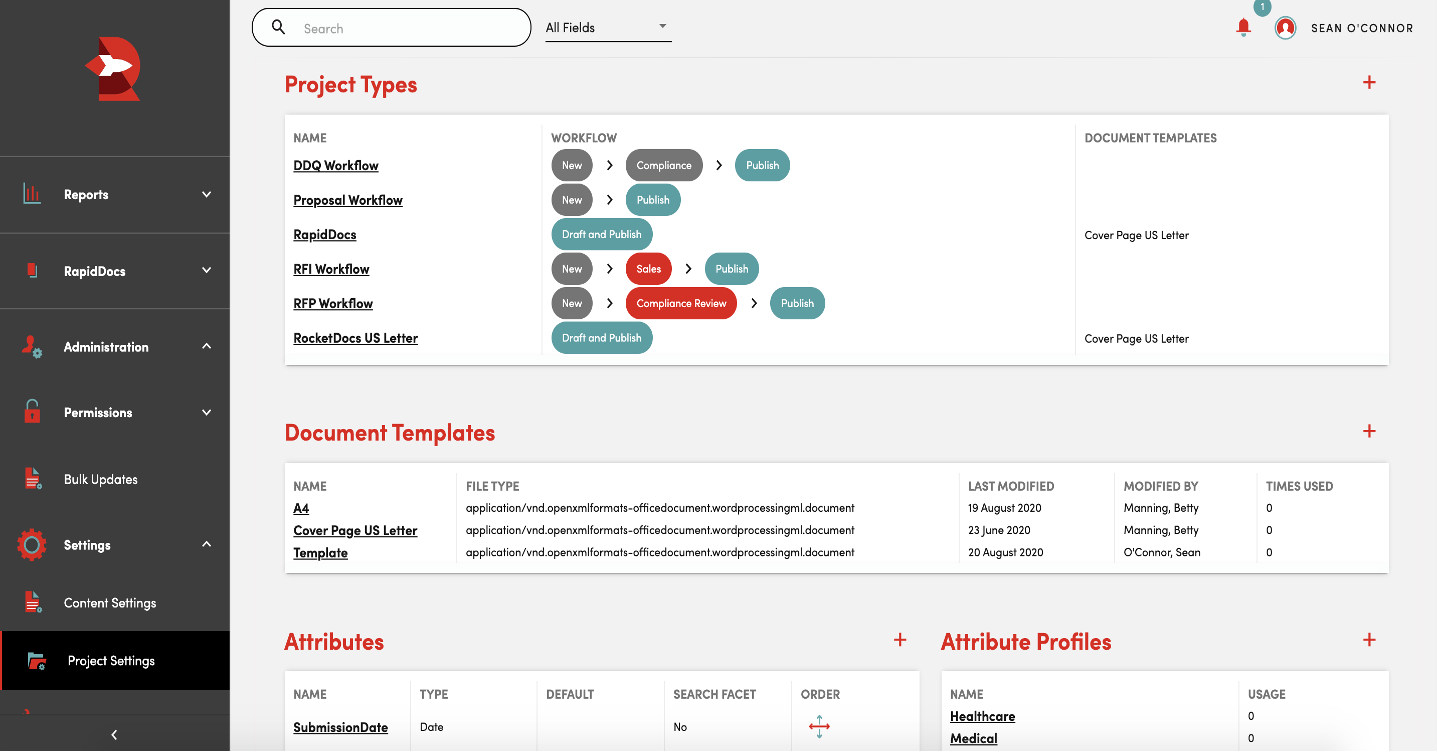Viewport: 1438px width, 752px height.
Task: Click the Settings gear icon
Action: click(32, 544)
